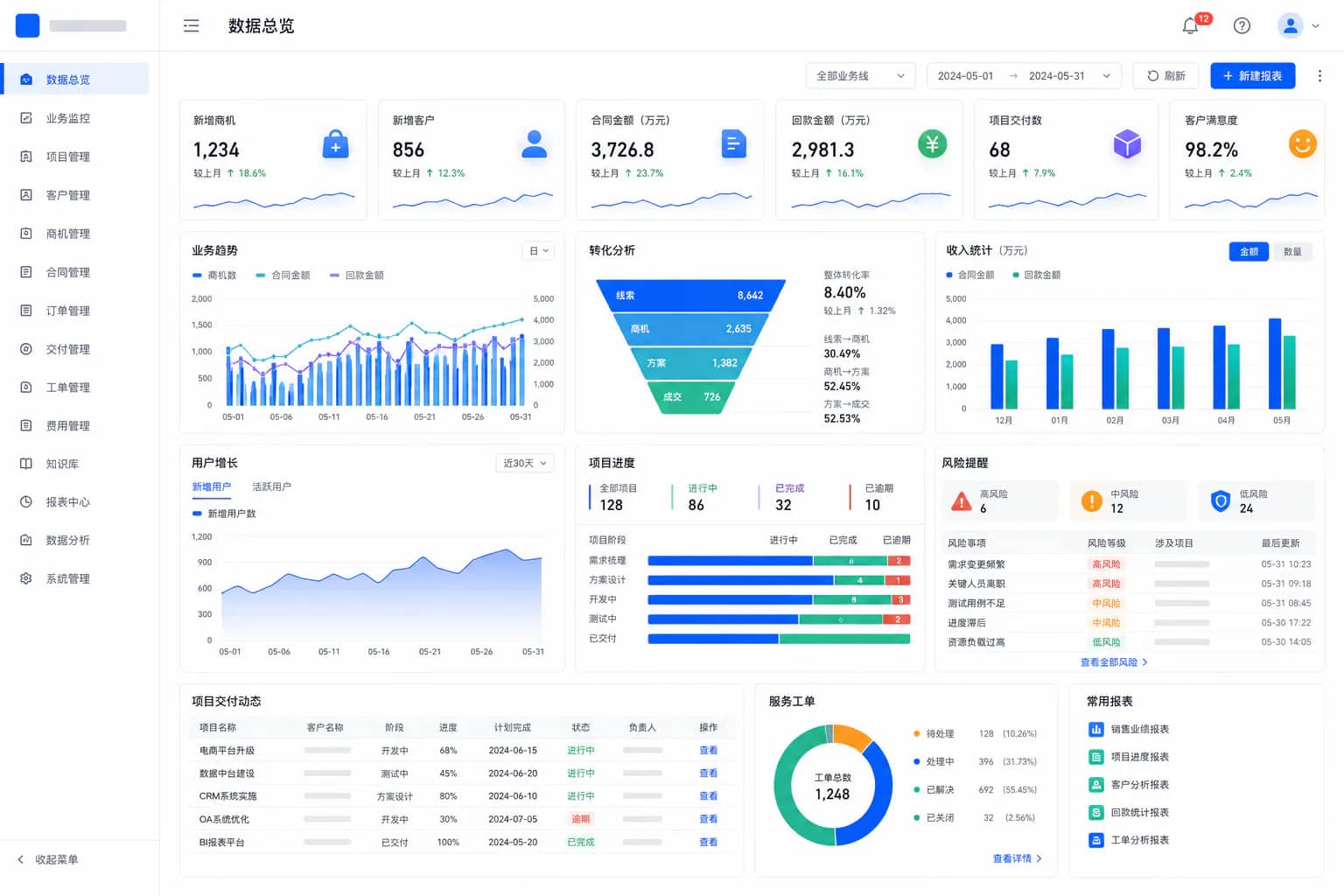Click the 中风险 orange exclamation icon

(x=1092, y=501)
